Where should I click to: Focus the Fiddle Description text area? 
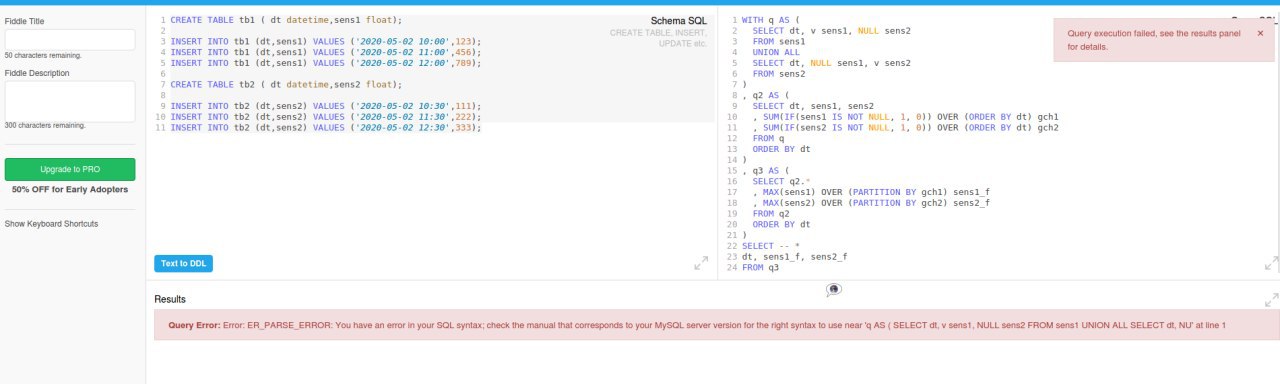(x=70, y=101)
